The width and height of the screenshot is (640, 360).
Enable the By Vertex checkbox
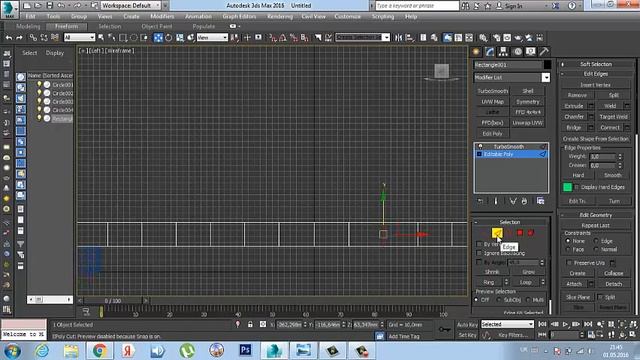pos(479,244)
